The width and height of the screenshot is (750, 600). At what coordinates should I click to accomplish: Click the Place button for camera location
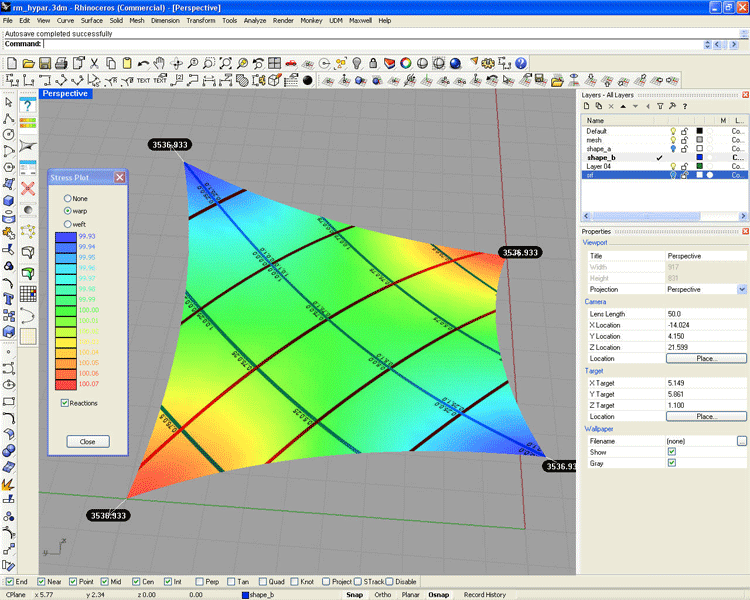click(x=706, y=358)
